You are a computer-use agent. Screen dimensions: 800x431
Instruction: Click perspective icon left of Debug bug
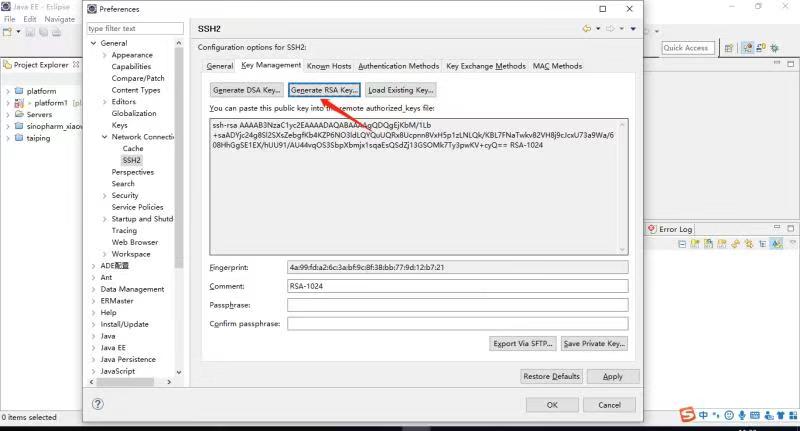point(761,48)
